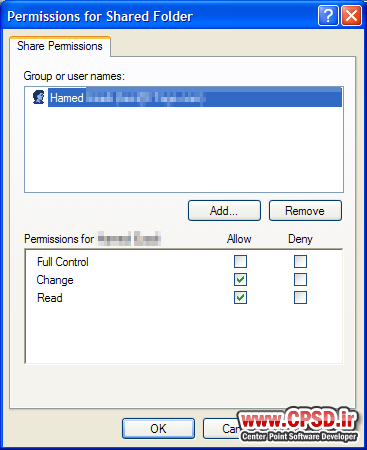Viewport: 367px width, 450px height.
Task: Switch to the Share Permissions tab
Action: [60, 46]
